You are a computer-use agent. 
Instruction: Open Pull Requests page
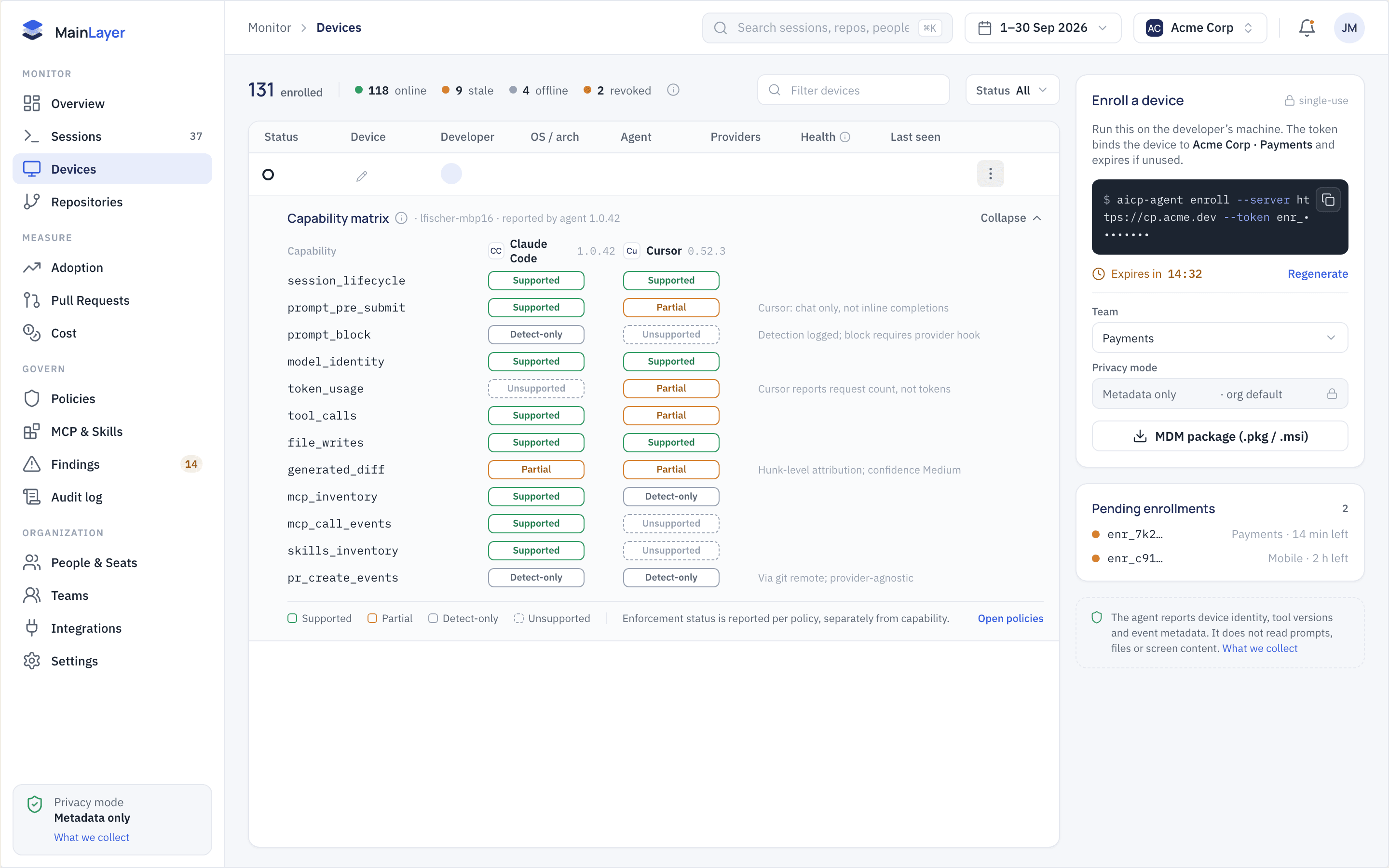(112, 300)
